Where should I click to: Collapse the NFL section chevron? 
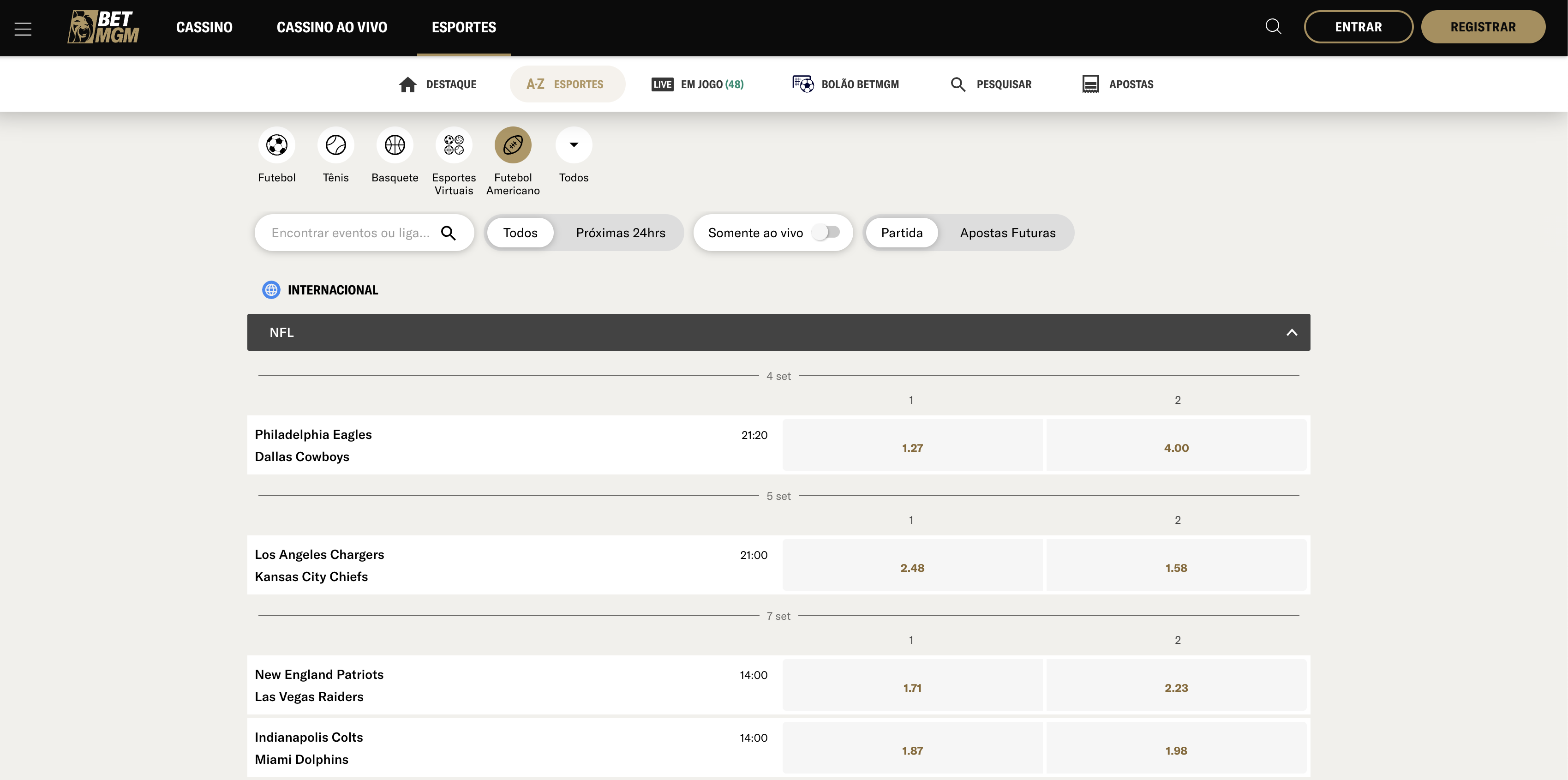tap(1292, 332)
